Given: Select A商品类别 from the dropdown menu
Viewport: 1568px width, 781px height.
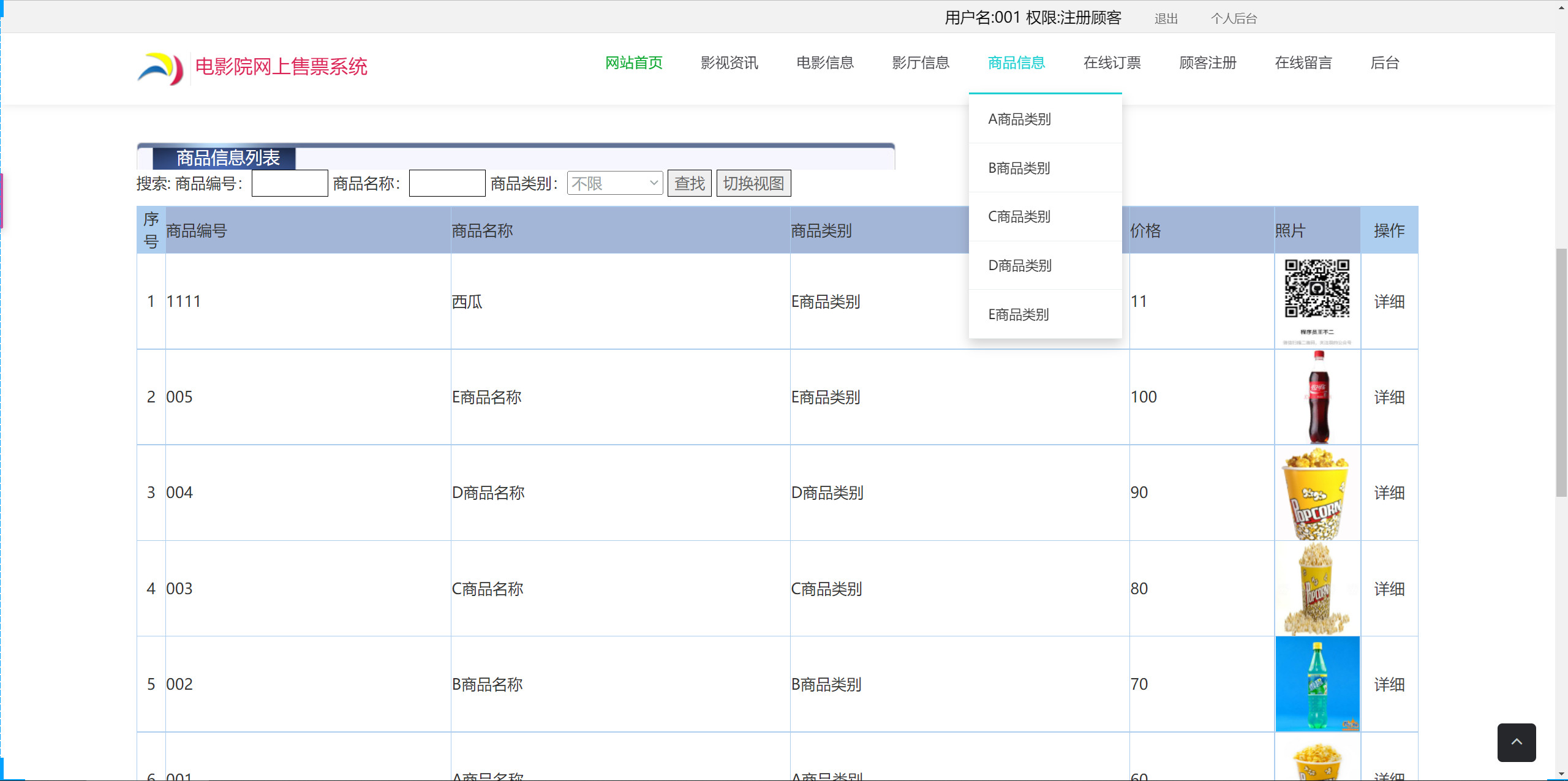Looking at the screenshot, I should pos(1019,119).
